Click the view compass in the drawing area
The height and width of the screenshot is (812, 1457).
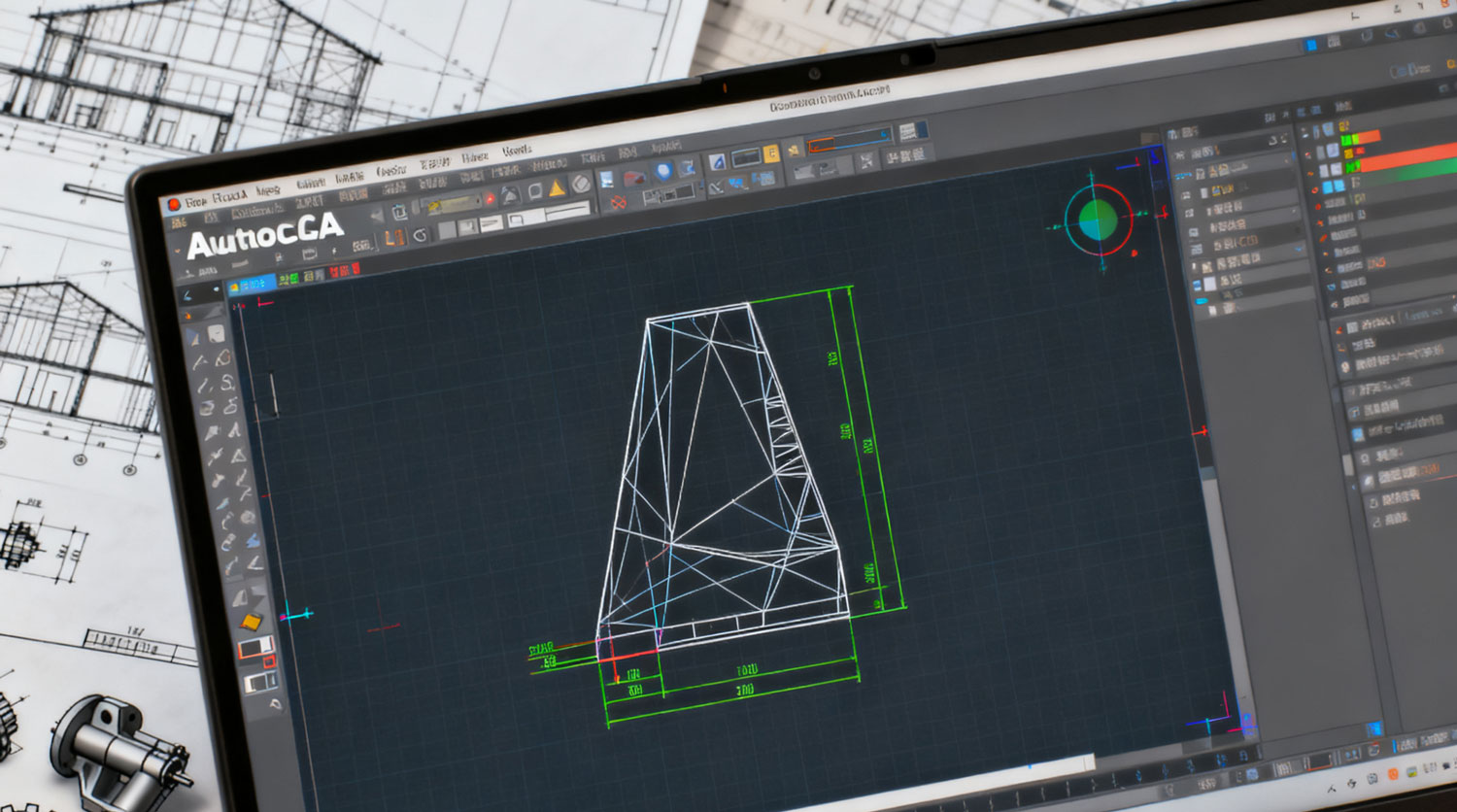point(1098,220)
